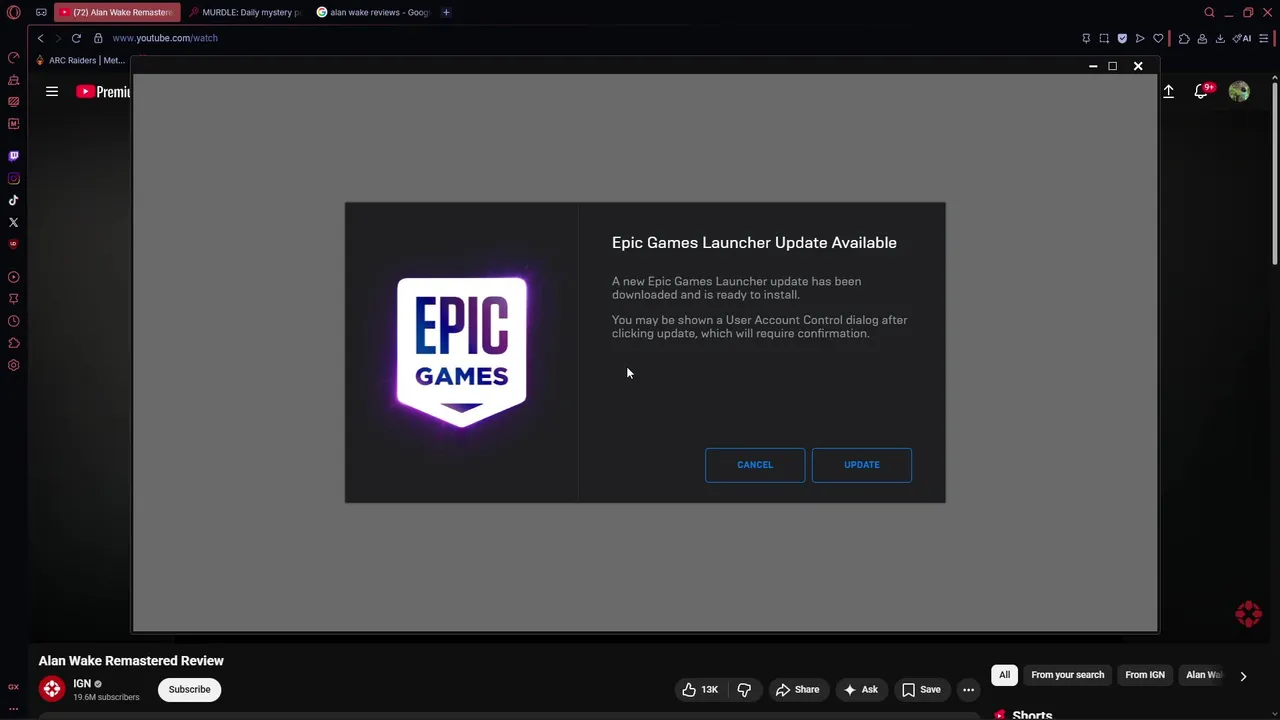Toggle the ad blocker shield icon
Screen dimensions: 1280x720
tap(1122, 38)
